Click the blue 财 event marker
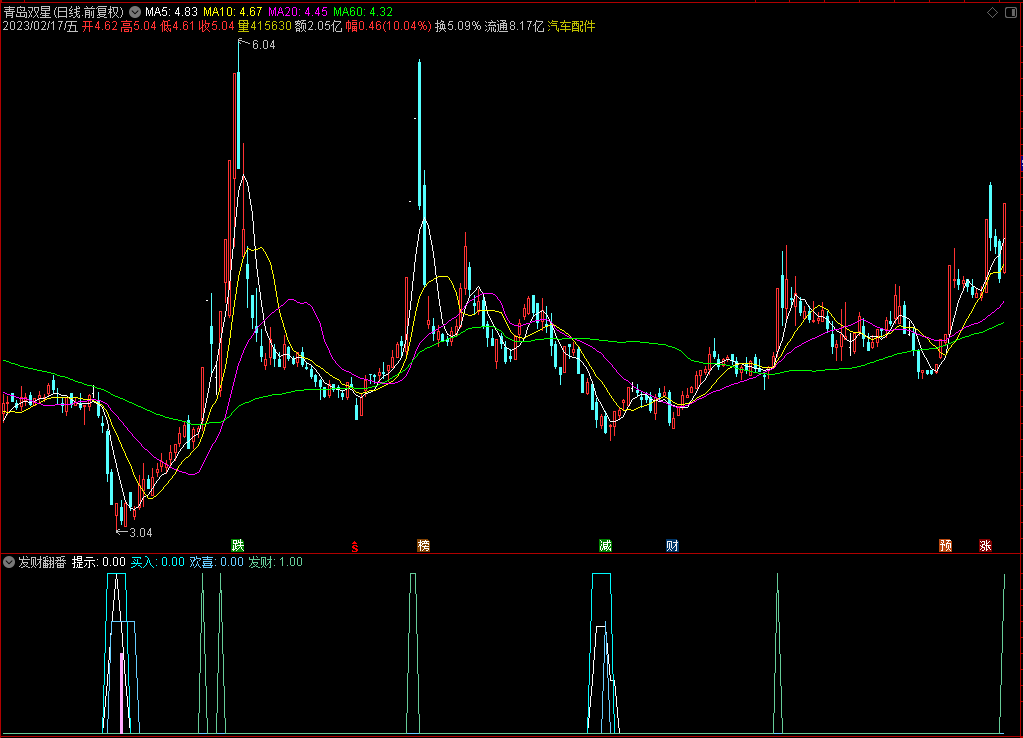 click(672, 546)
